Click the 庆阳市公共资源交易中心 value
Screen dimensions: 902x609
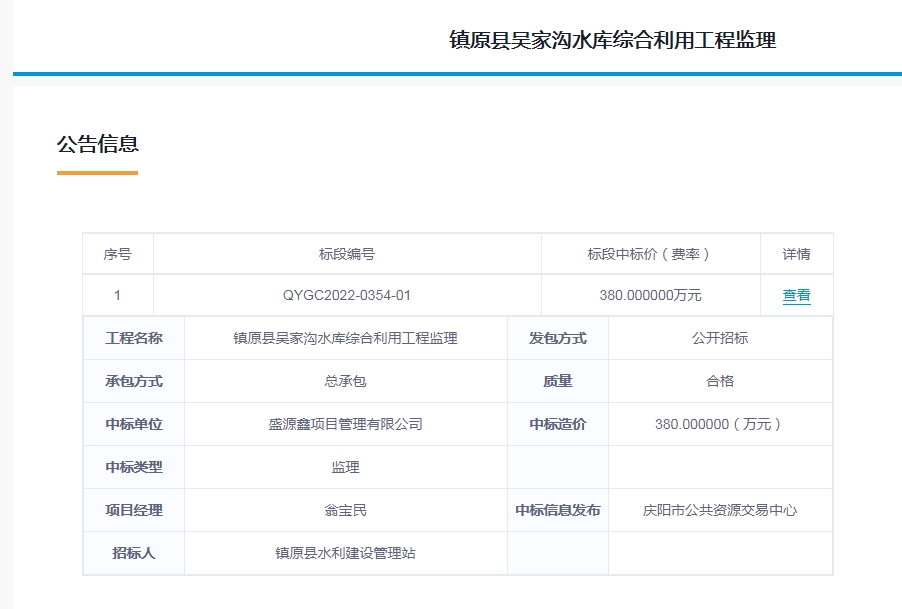(720, 510)
